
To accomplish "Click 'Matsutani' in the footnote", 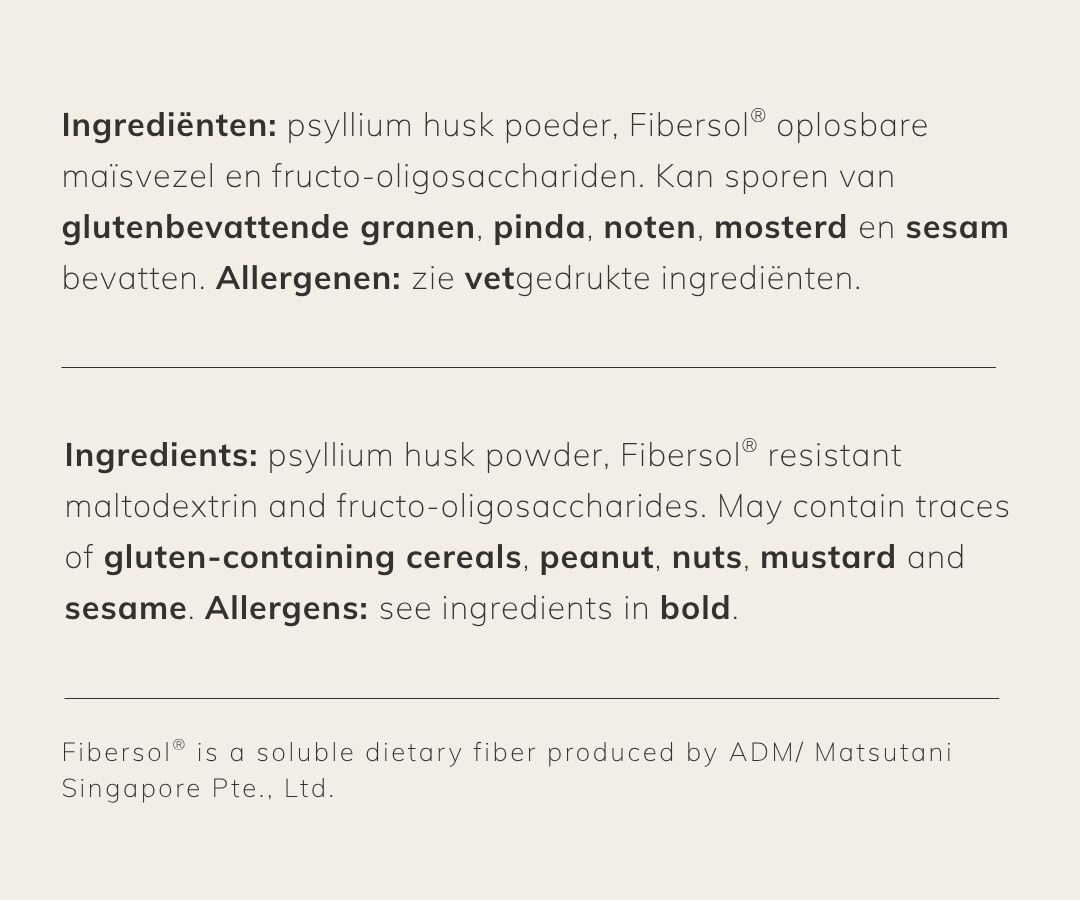I will click(883, 752).
